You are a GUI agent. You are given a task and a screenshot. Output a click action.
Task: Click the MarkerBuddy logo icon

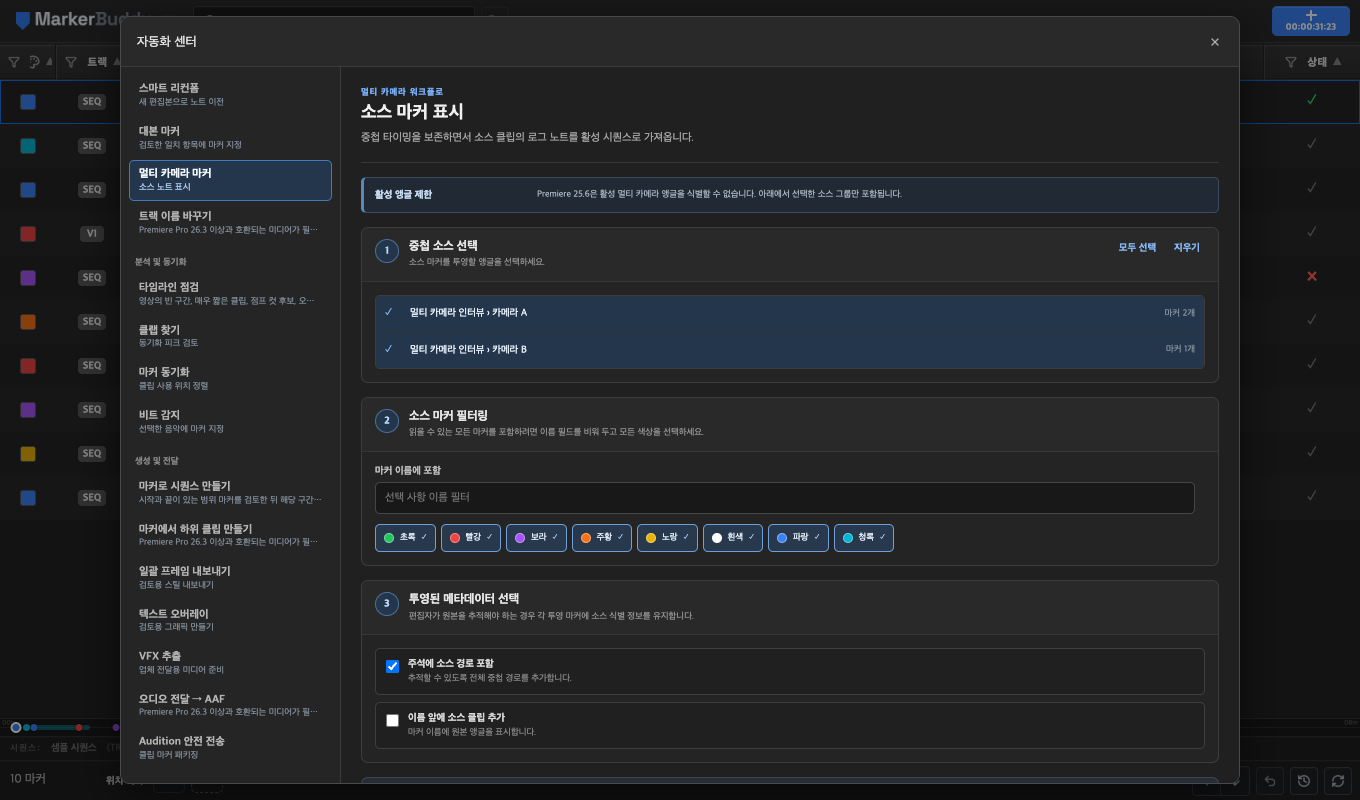pos(23,20)
